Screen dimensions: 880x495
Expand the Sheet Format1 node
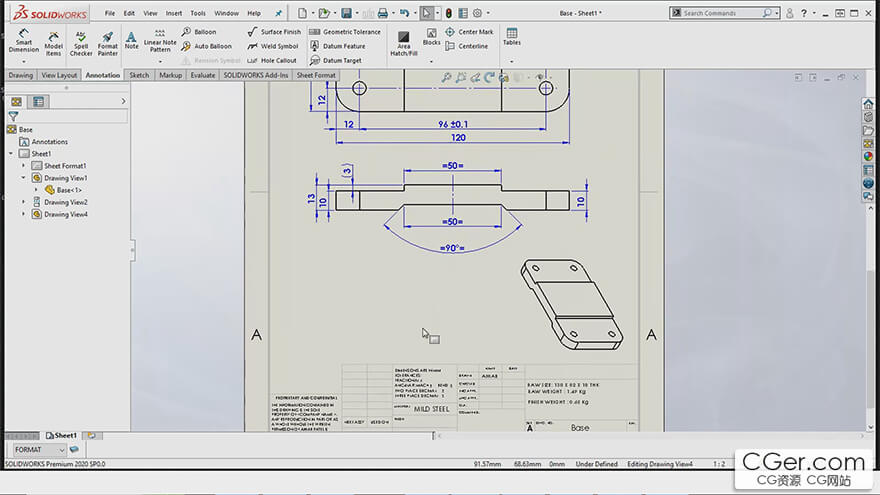(x=25, y=166)
